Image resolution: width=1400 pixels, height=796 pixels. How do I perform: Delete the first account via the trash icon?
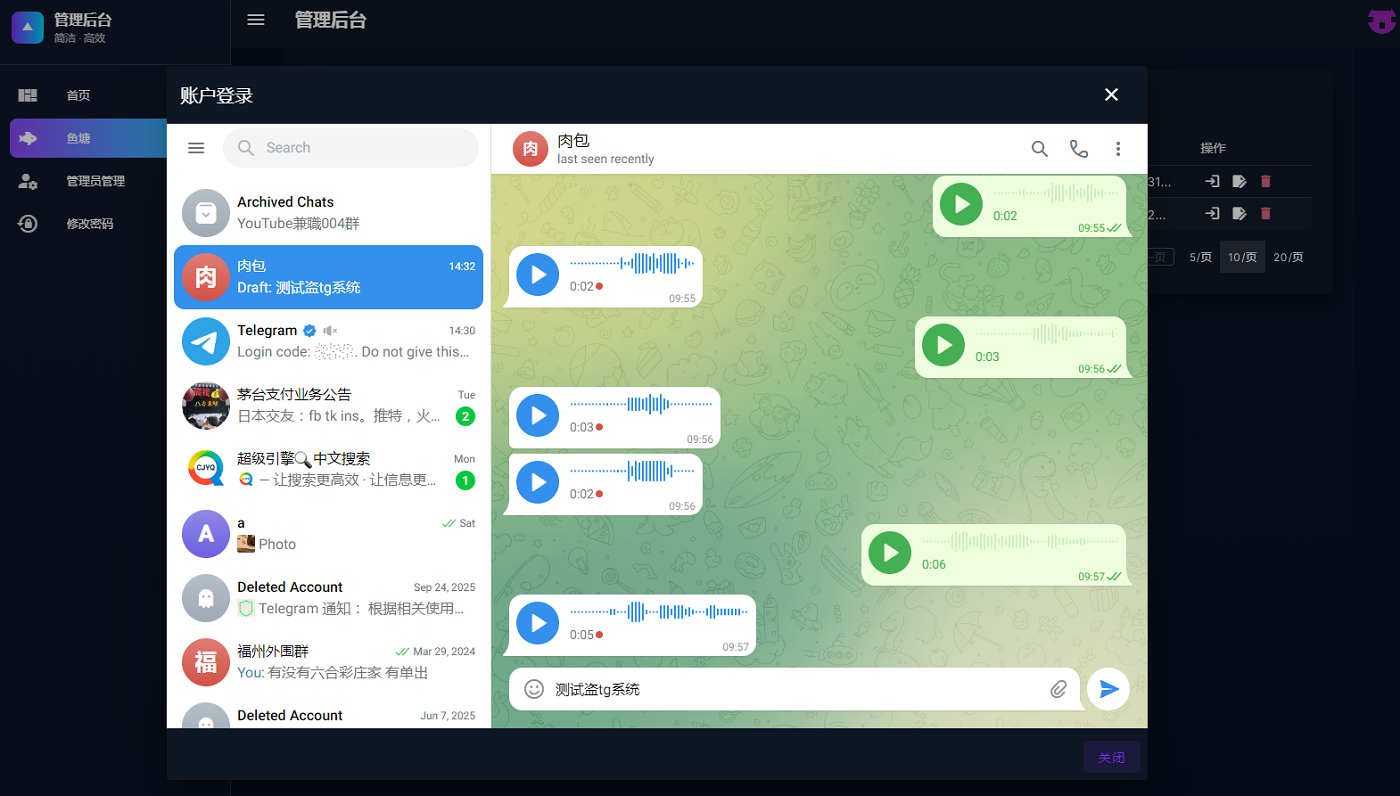1267,182
